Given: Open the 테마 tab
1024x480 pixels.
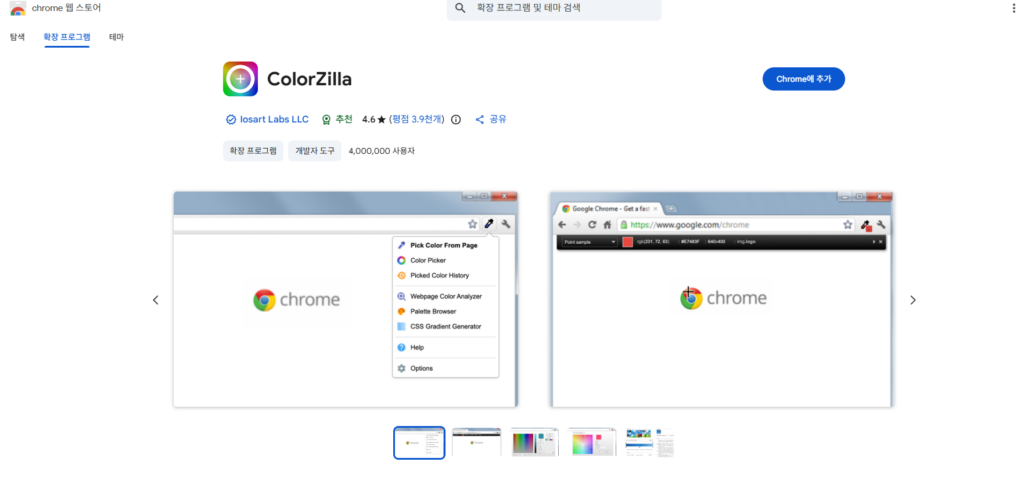Looking at the screenshot, I should pos(116,37).
